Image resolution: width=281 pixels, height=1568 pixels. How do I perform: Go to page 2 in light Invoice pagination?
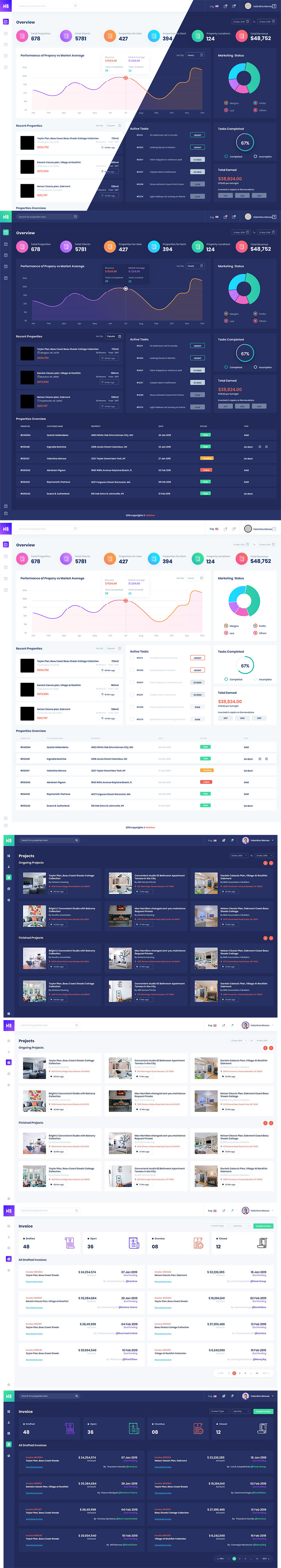click(x=235, y=1373)
